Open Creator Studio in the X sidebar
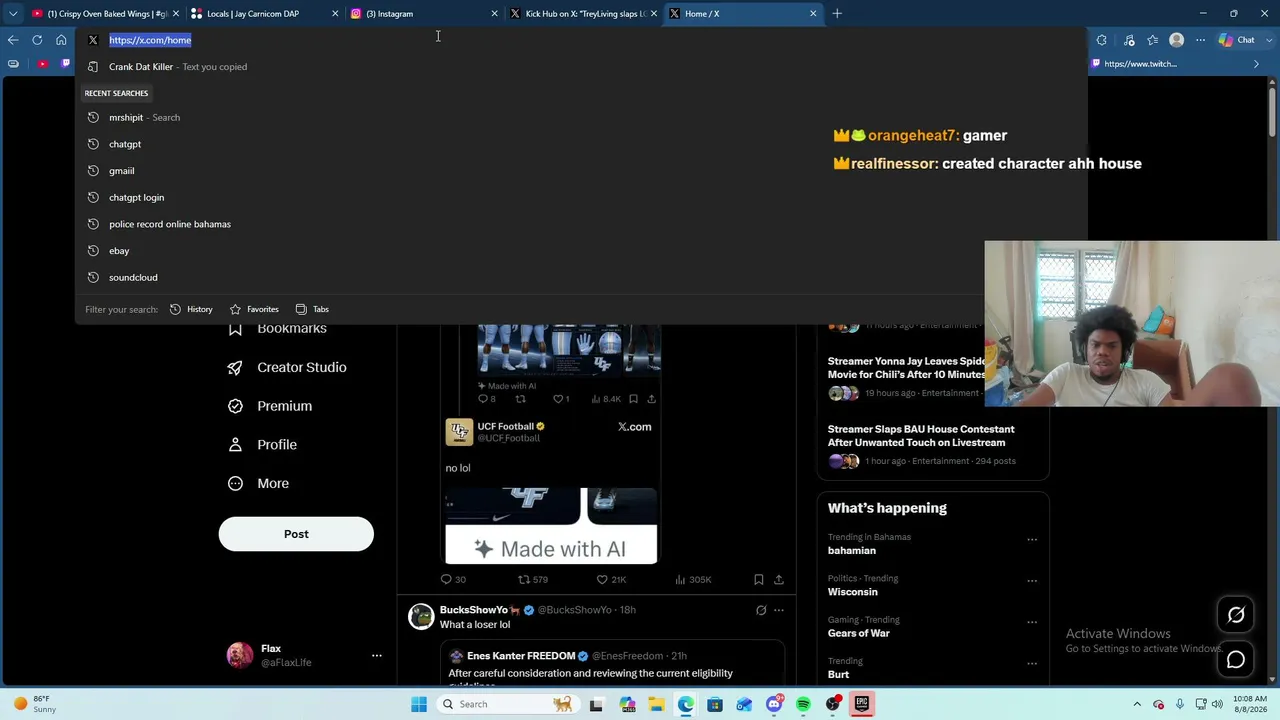This screenshot has width=1280, height=720. (x=287, y=368)
